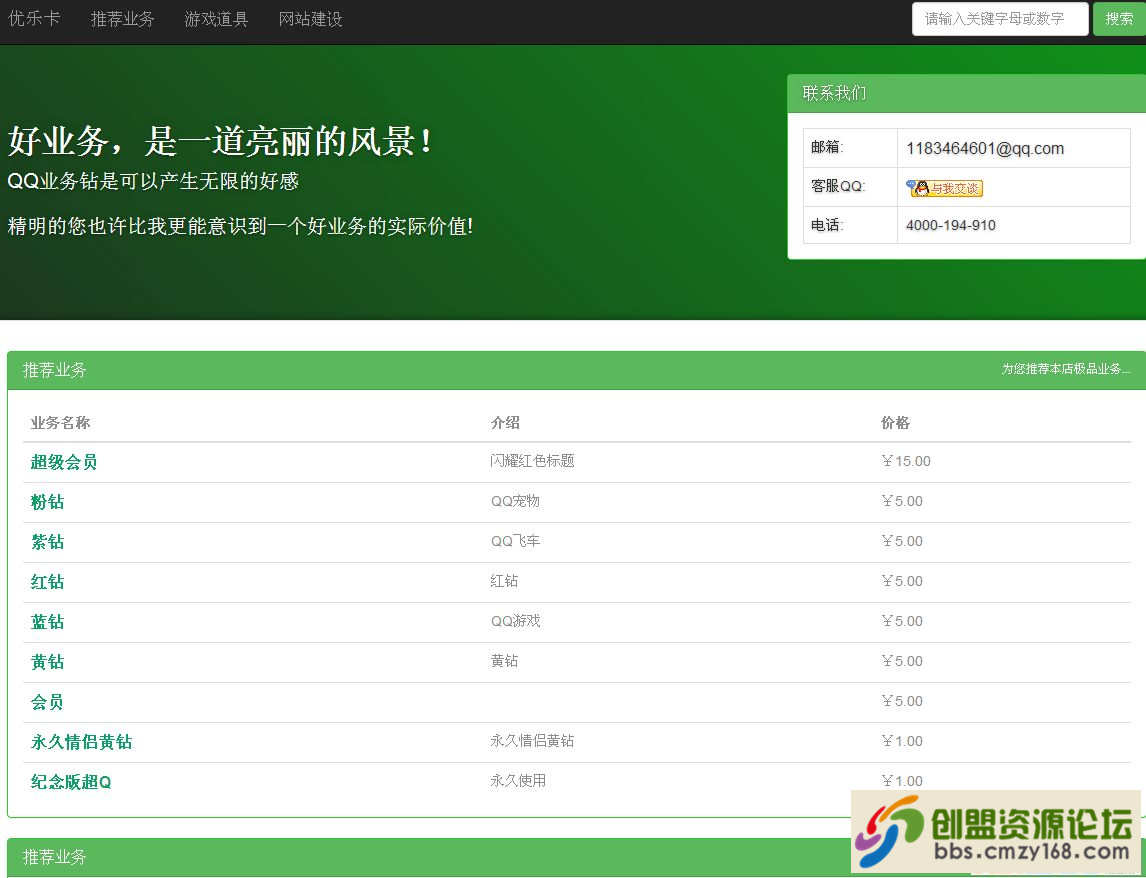The image size is (1146, 878).
Task: Click the subtitle QQ业务钻是可以产生无限的好感
Action: pyautogui.click(x=153, y=181)
